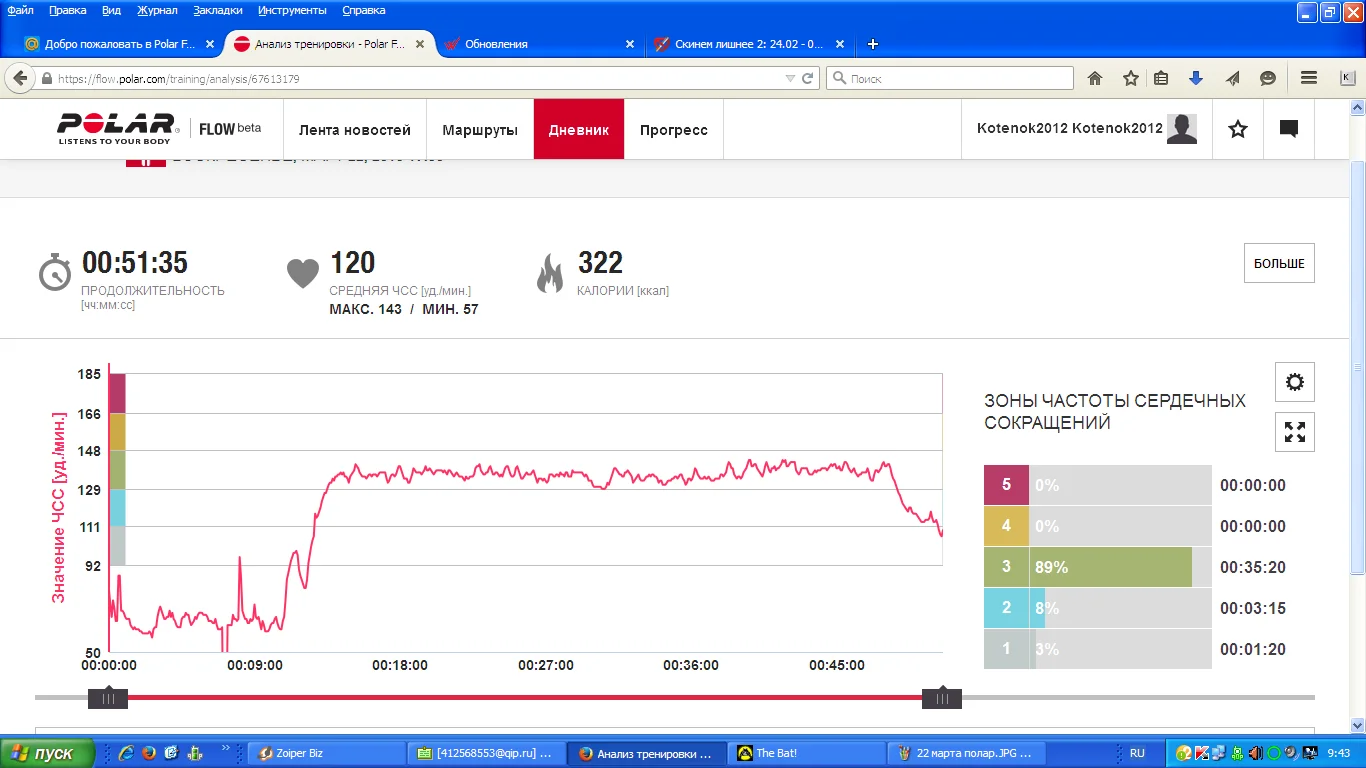1366x768 pixels.
Task: Click the heart icon beside average HR
Action: point(302,273)
